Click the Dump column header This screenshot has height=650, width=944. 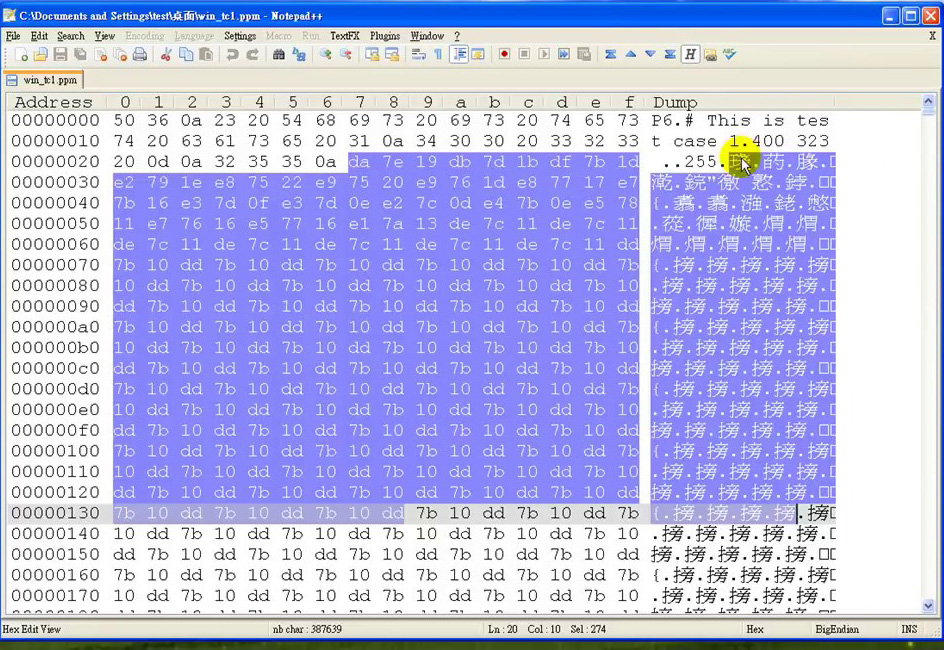(675, 102)
